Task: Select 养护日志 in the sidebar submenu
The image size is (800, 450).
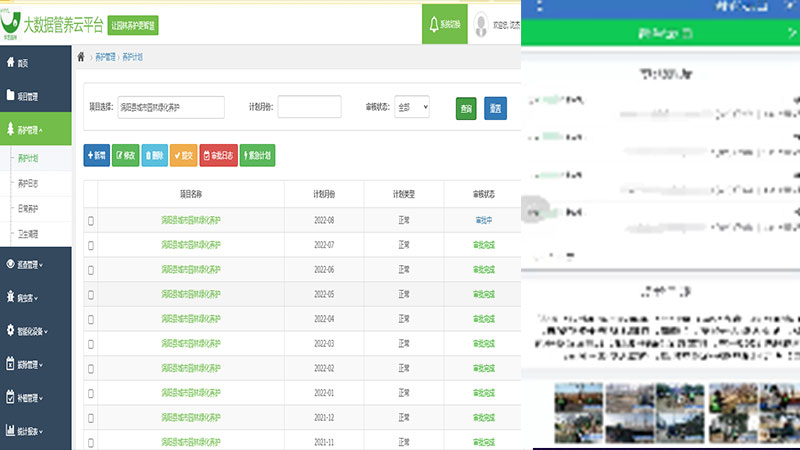Action: [x=29, y=183]
